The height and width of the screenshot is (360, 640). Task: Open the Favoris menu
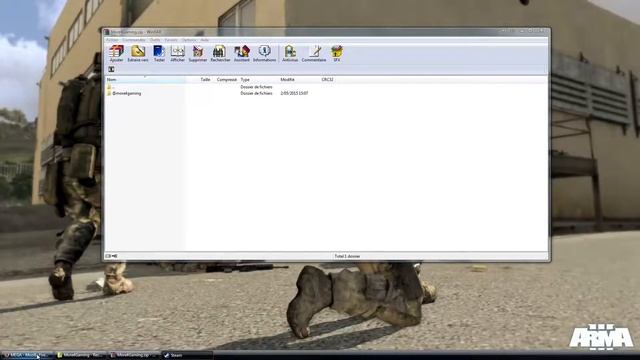pos(171,40)
